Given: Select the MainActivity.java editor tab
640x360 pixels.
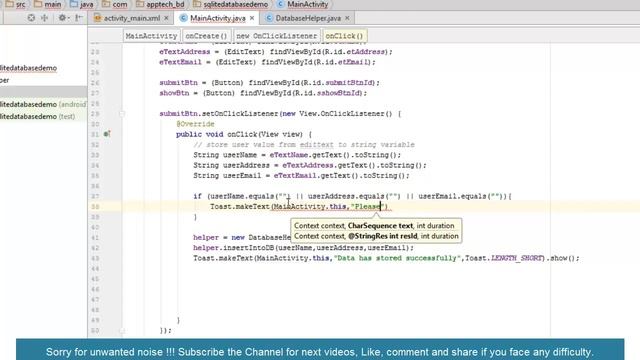Looking at the screenshot, I should coord(218,18).
